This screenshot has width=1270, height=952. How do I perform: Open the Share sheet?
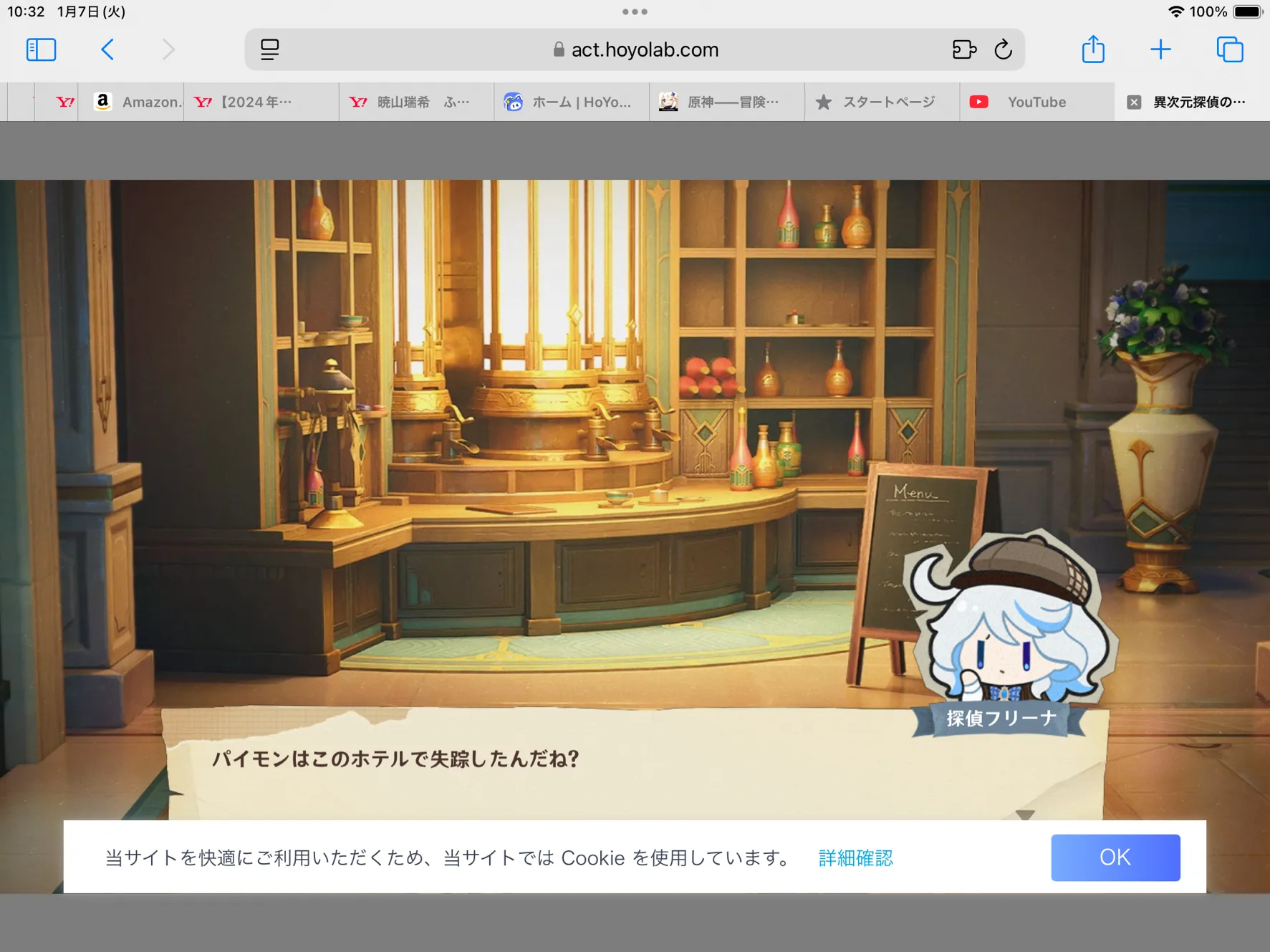[1093, 49]
